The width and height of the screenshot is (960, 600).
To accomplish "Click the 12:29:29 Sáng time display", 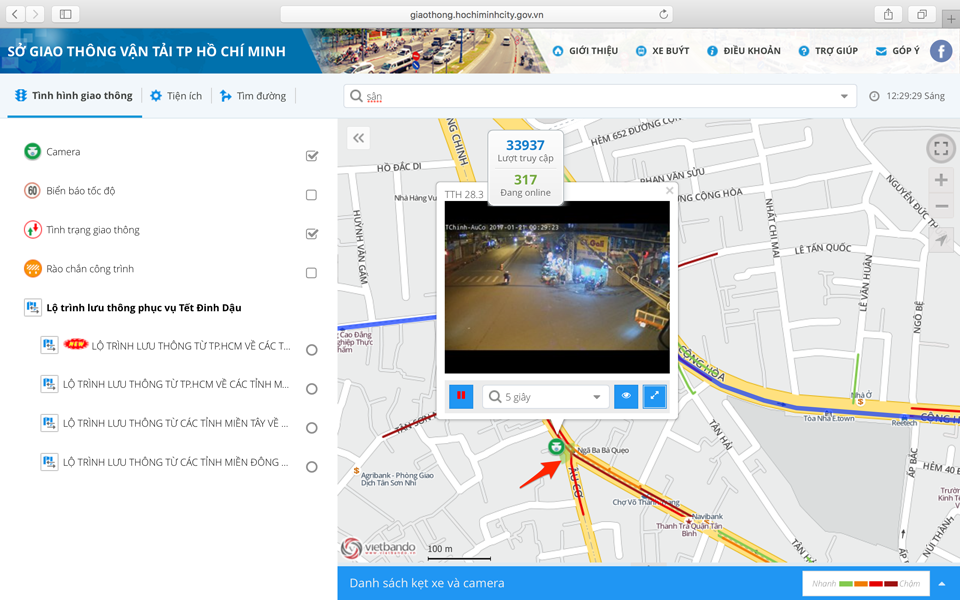I will pos(915,96).
